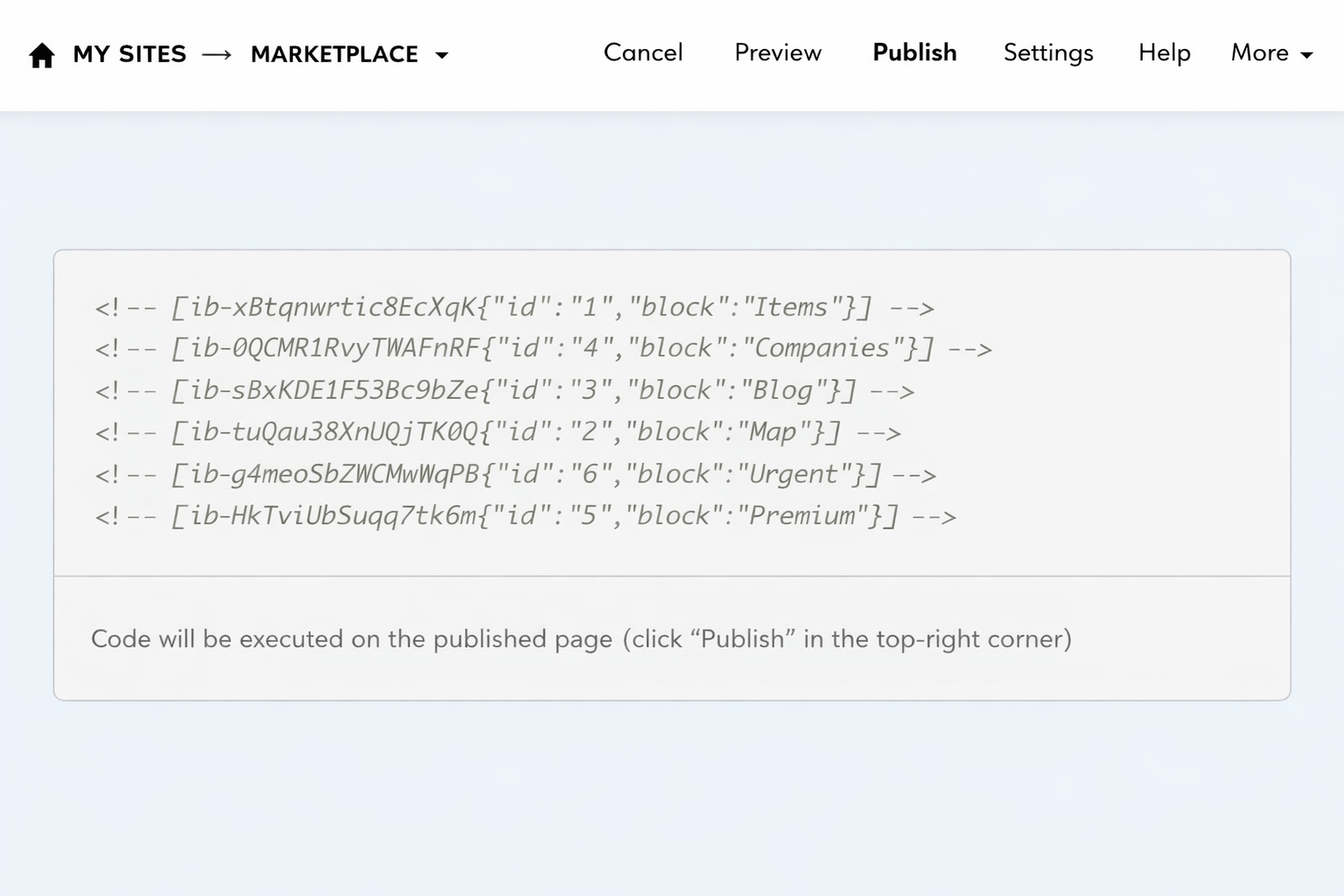Click the More menu label
This screenshot has width=1344, height=896.
(x=1259, y=52)
